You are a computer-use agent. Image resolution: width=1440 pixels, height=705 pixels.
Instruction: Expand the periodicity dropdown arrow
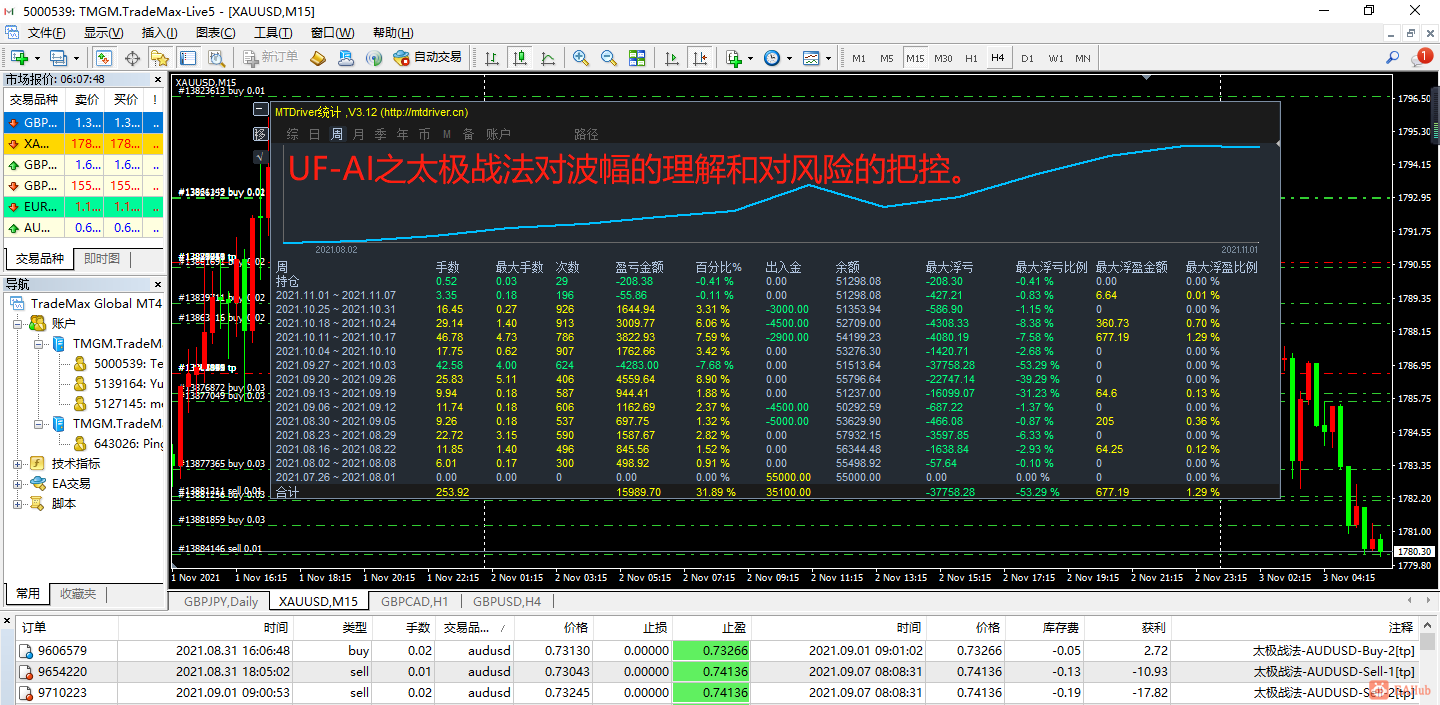click(x=789, y=58)
